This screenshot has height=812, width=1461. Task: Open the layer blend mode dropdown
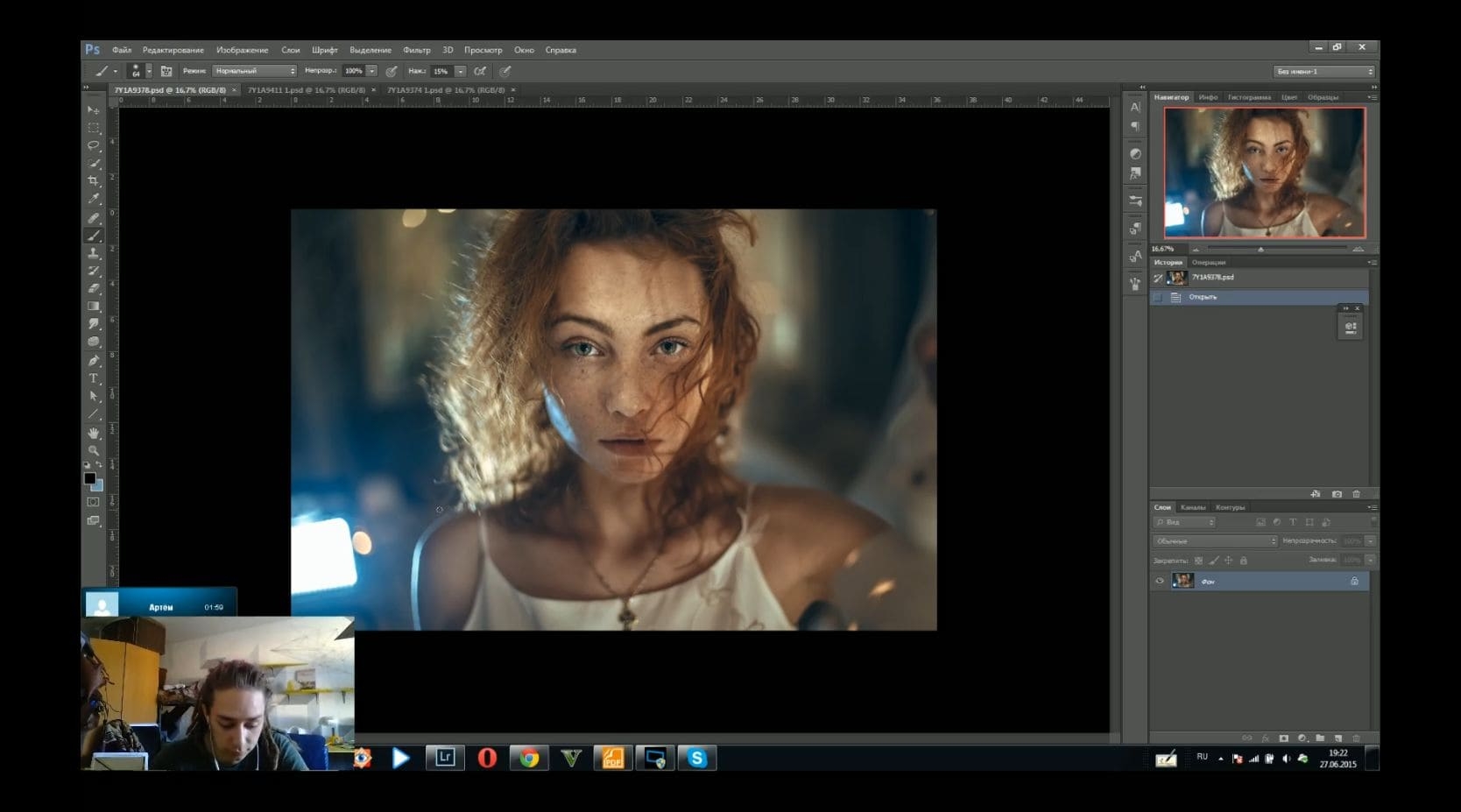(1214, 541)
